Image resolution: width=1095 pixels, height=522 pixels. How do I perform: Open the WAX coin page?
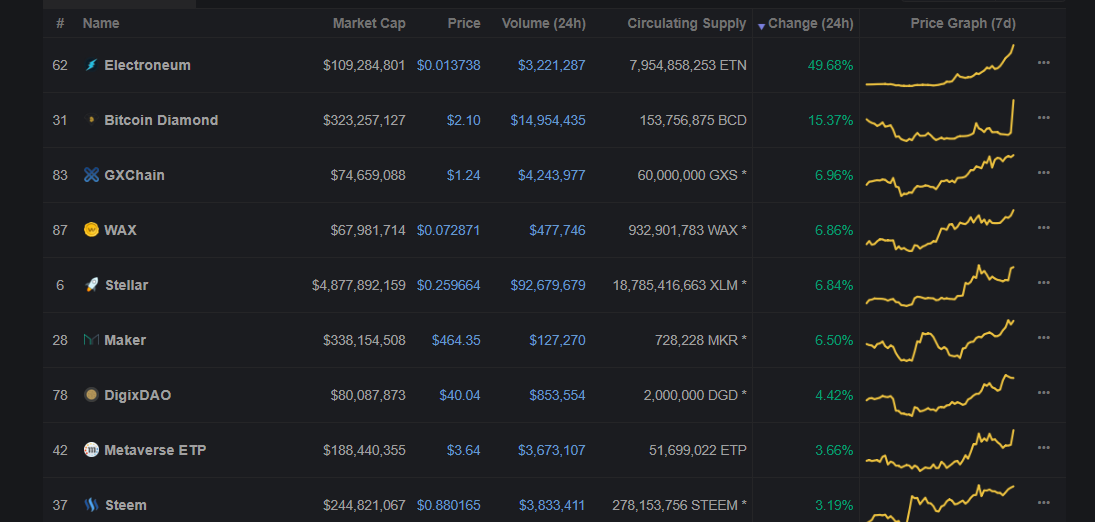(120, 229)
